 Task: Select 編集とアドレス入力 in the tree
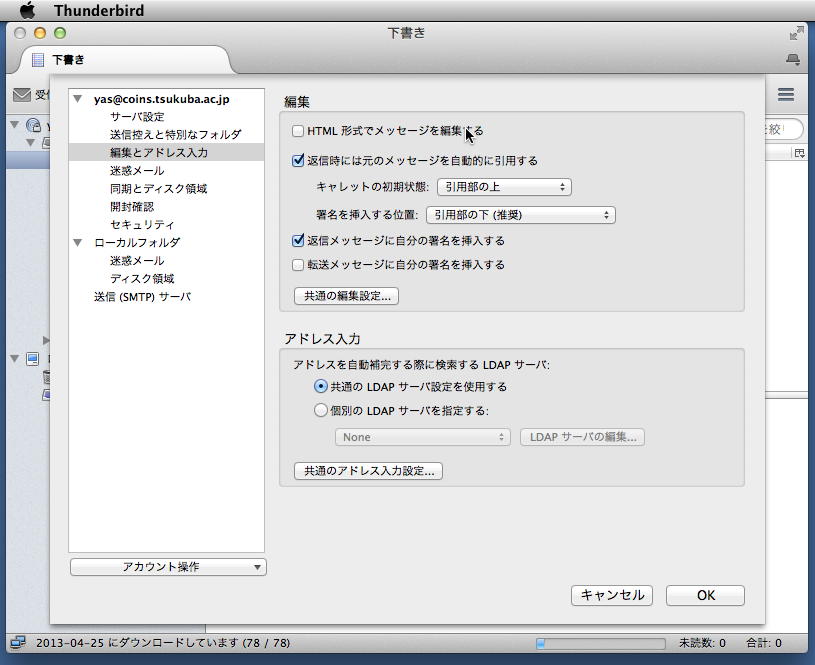click(166, 153)
